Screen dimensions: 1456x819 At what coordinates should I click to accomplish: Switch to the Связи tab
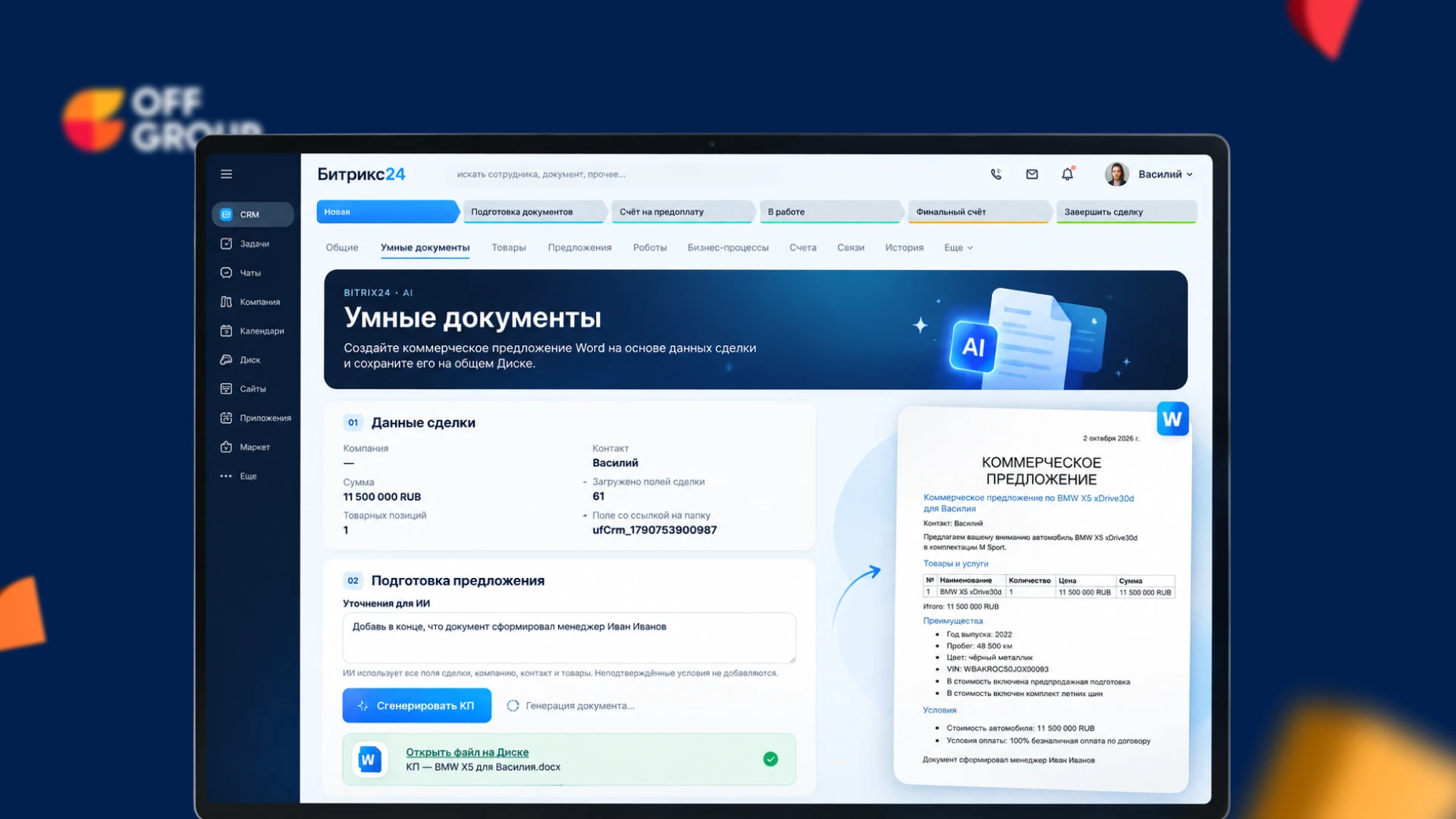point(851,248)
